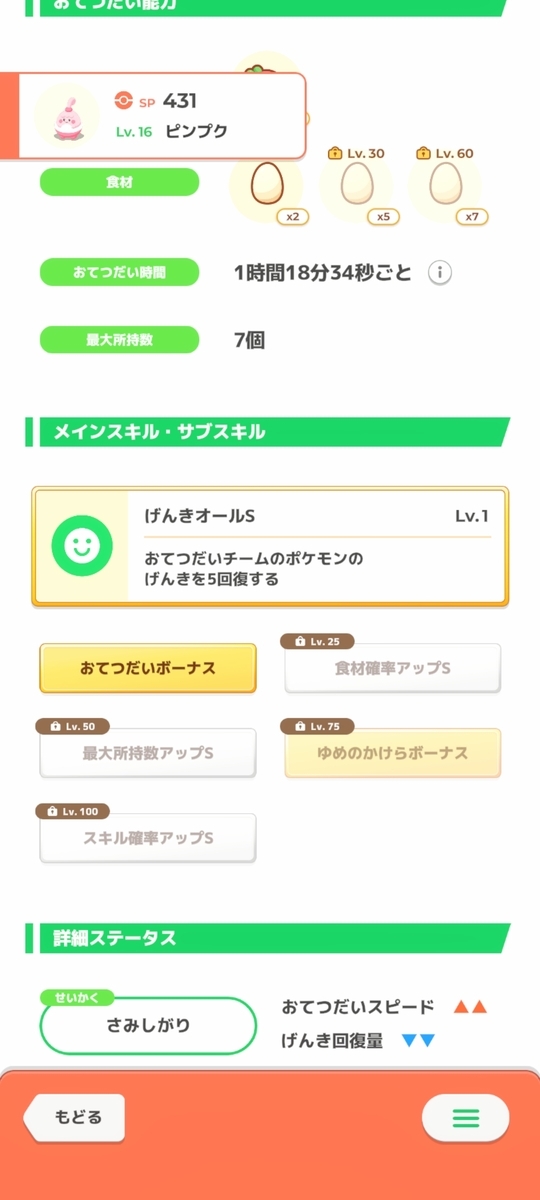Select locked 食材確率アップS sub skill
Screen dimensions: 540x1200
(392, 668)
